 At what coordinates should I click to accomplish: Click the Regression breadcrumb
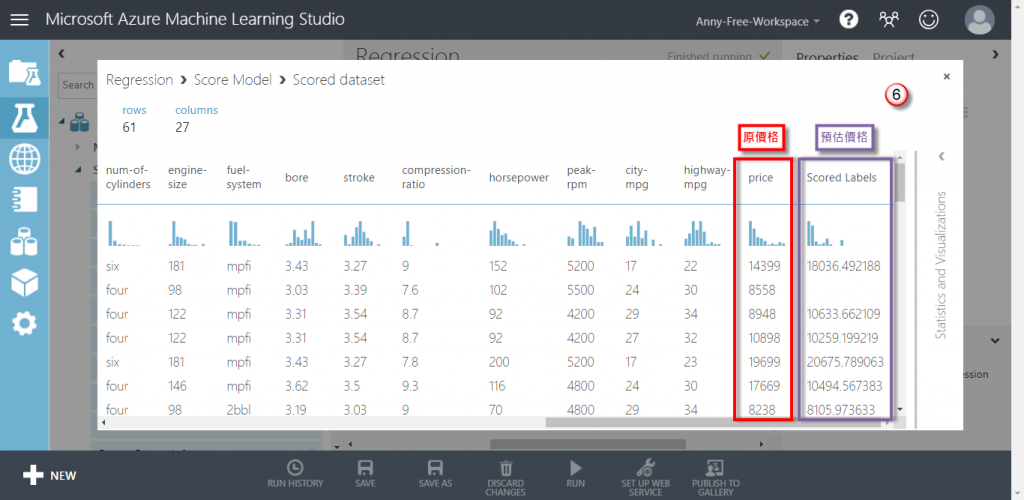pyautogui.click(x=139, y=80)
